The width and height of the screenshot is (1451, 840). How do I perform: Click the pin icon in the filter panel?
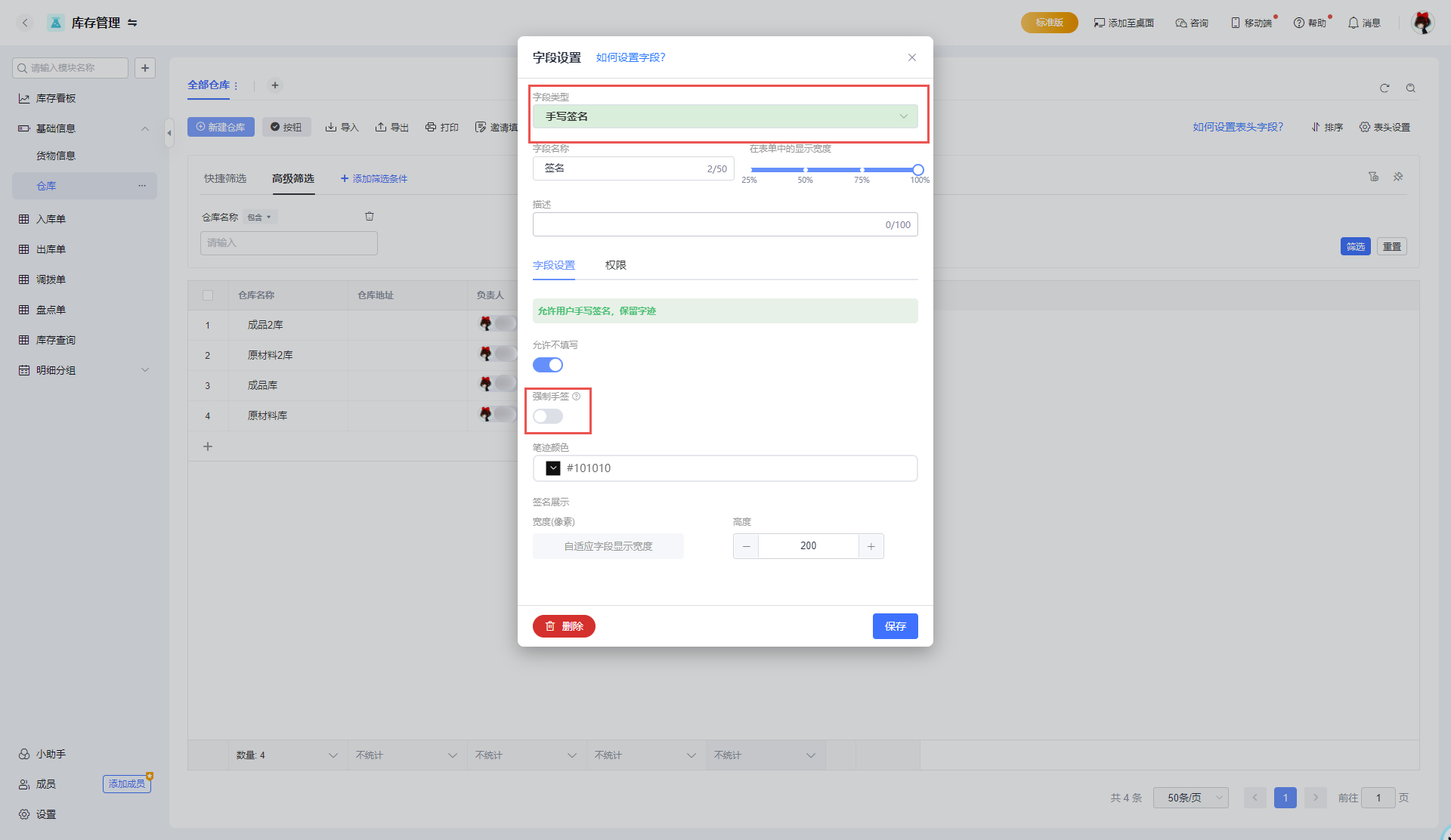(1398, 177)
